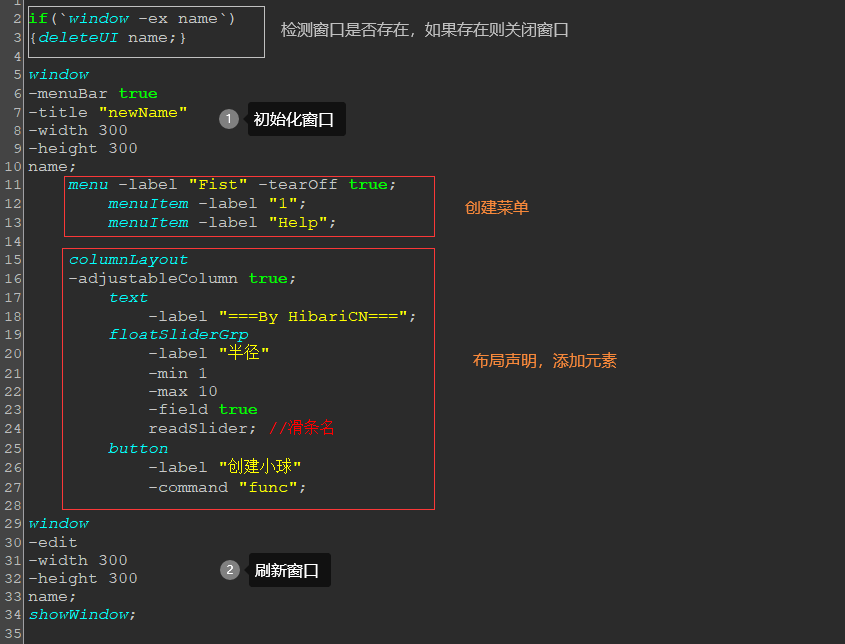The width and height of the screenshot is (845, 644).
Task: Click the "-adjustableColumn true;" line
Action: pos(182,279)
